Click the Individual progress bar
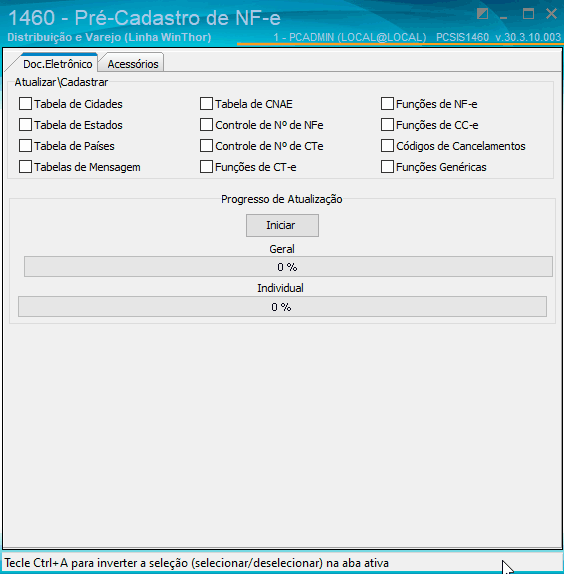 [x=282, y=307]
